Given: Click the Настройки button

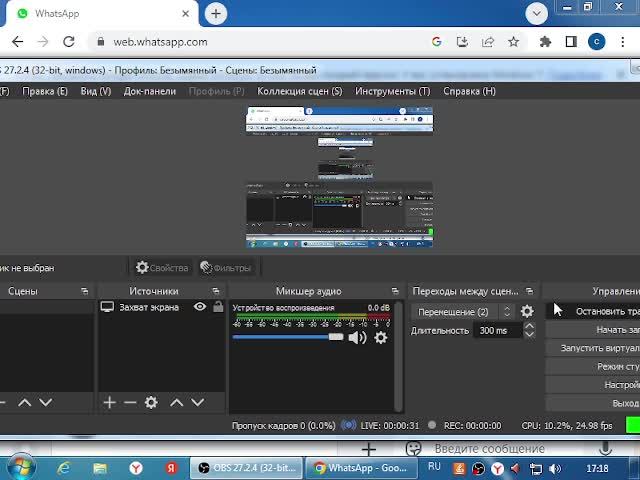Looking at the screenshot, I should [593, 385].
